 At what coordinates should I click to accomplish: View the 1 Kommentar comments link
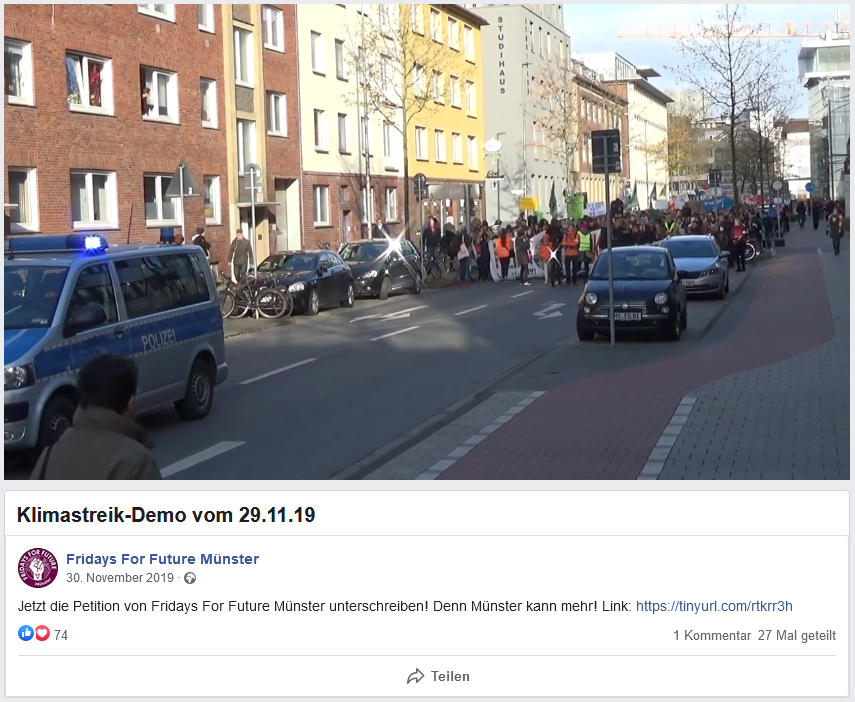click(712, 635)
